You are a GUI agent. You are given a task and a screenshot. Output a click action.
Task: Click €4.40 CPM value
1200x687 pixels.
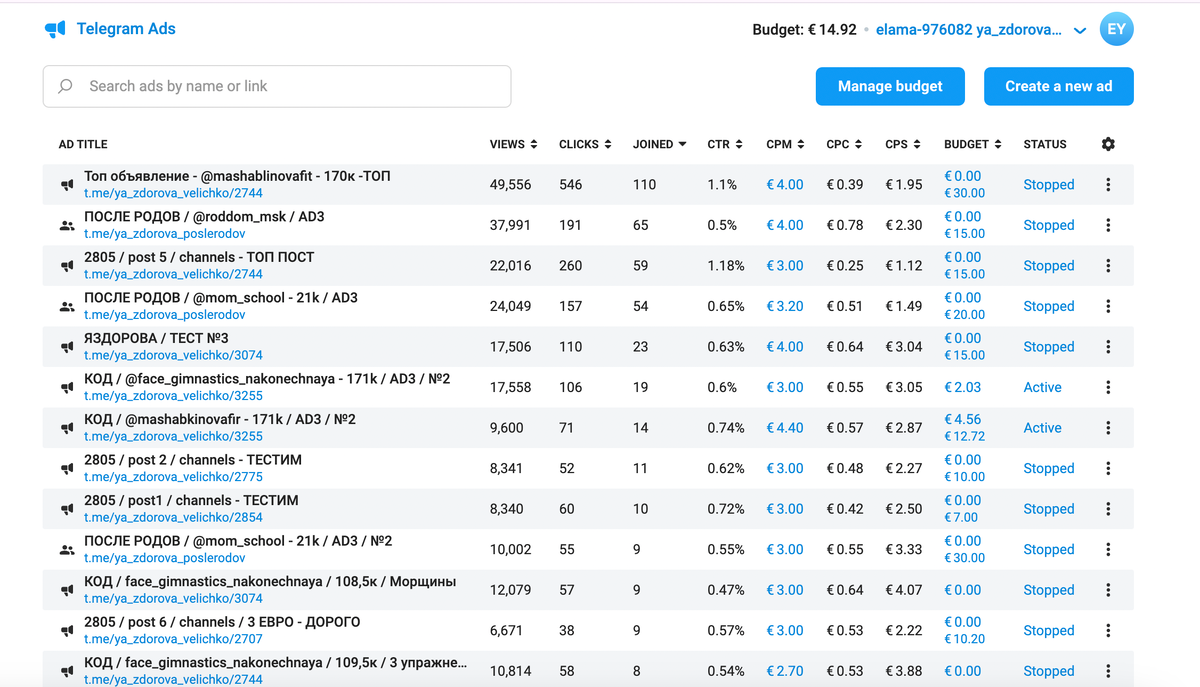785,428
